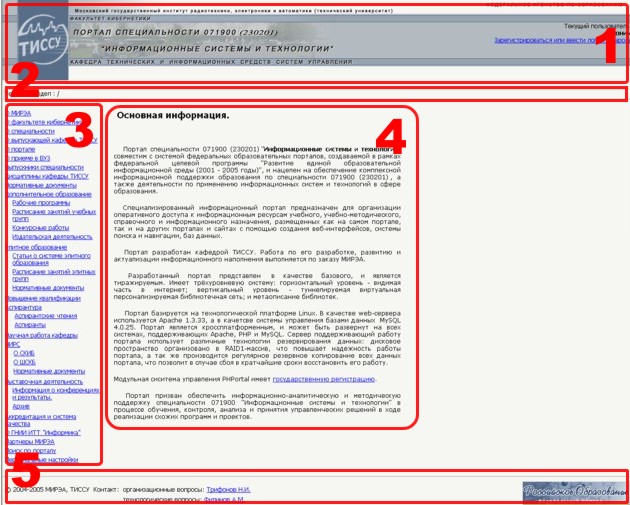
Task: Open 'О специальности' in the sidebar
Action: point(31,131)
